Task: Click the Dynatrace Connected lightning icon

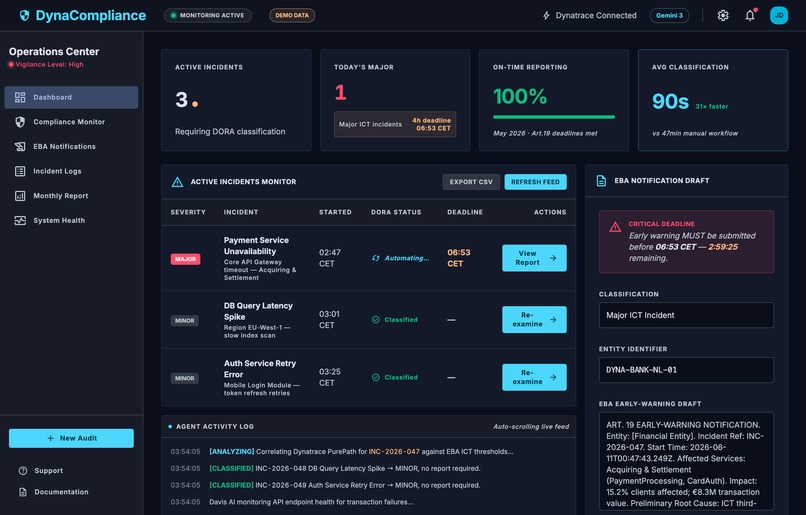Action: [x=546, y=15]
